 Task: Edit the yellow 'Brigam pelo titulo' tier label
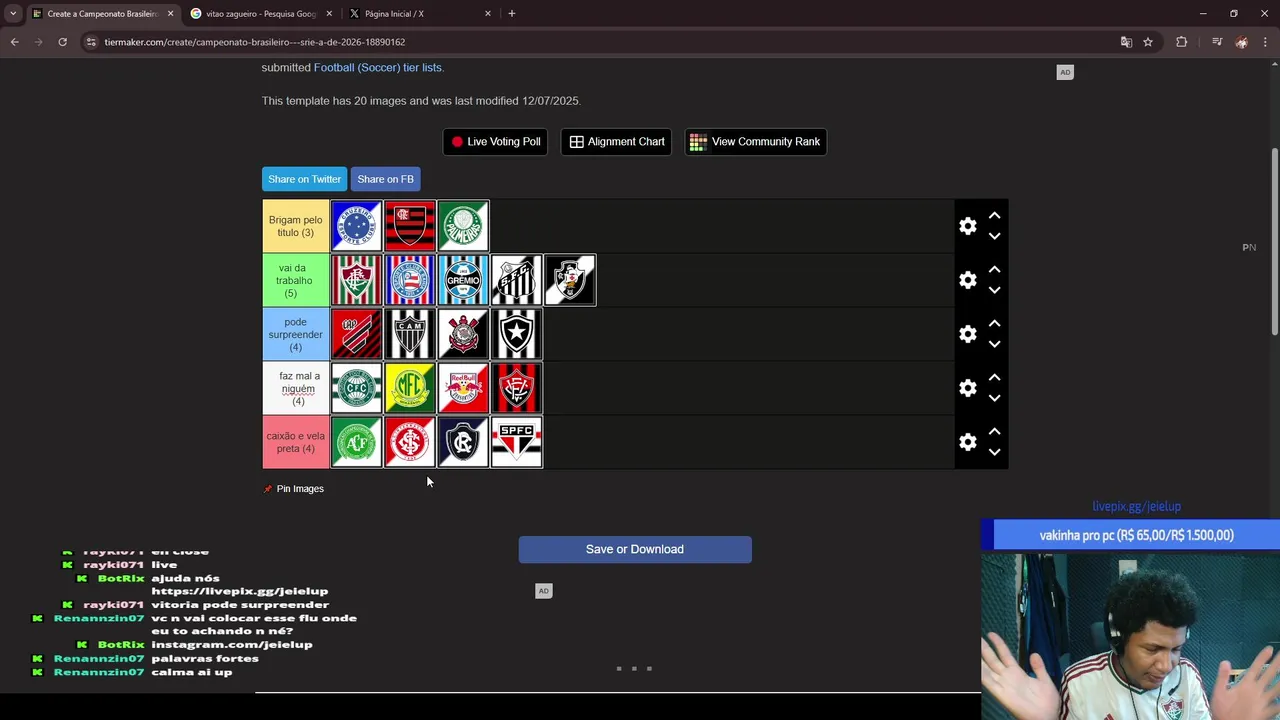(x=295, y=226)
